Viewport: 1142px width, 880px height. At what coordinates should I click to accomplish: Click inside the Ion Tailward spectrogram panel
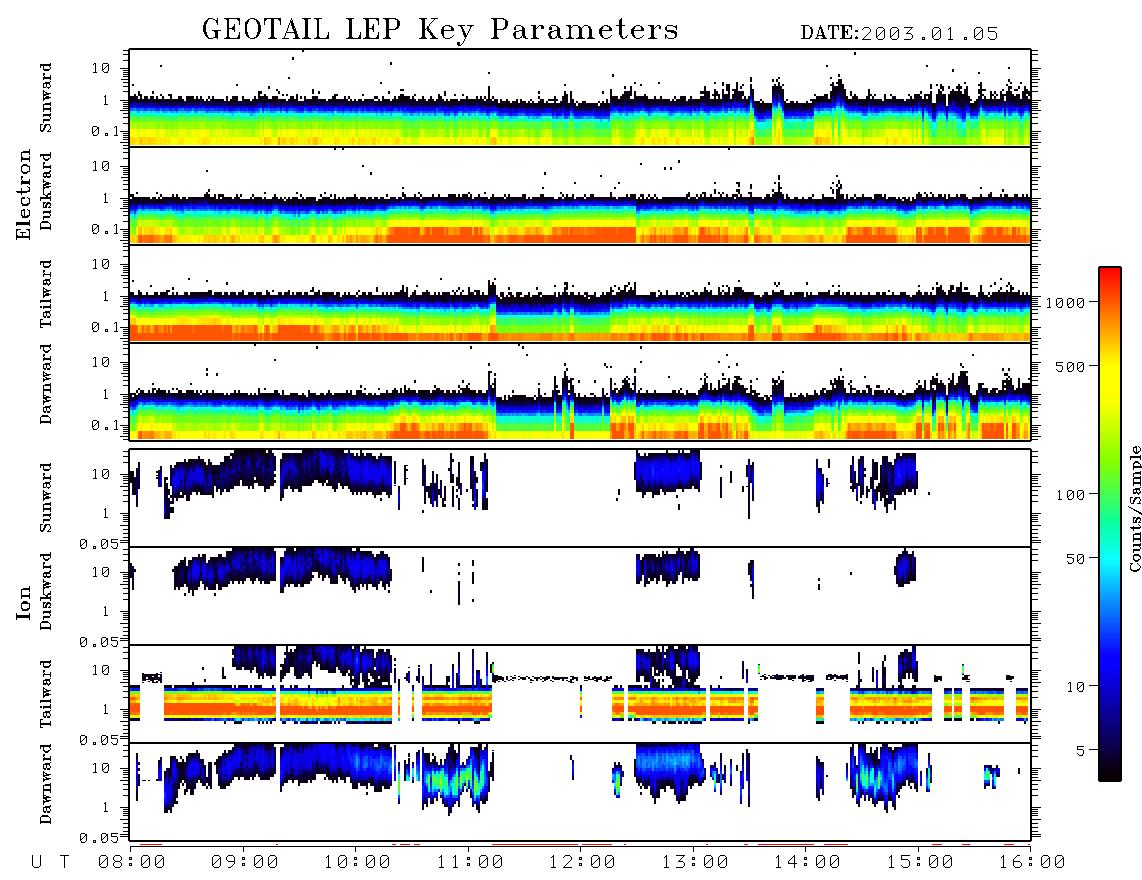click(580, 694)
